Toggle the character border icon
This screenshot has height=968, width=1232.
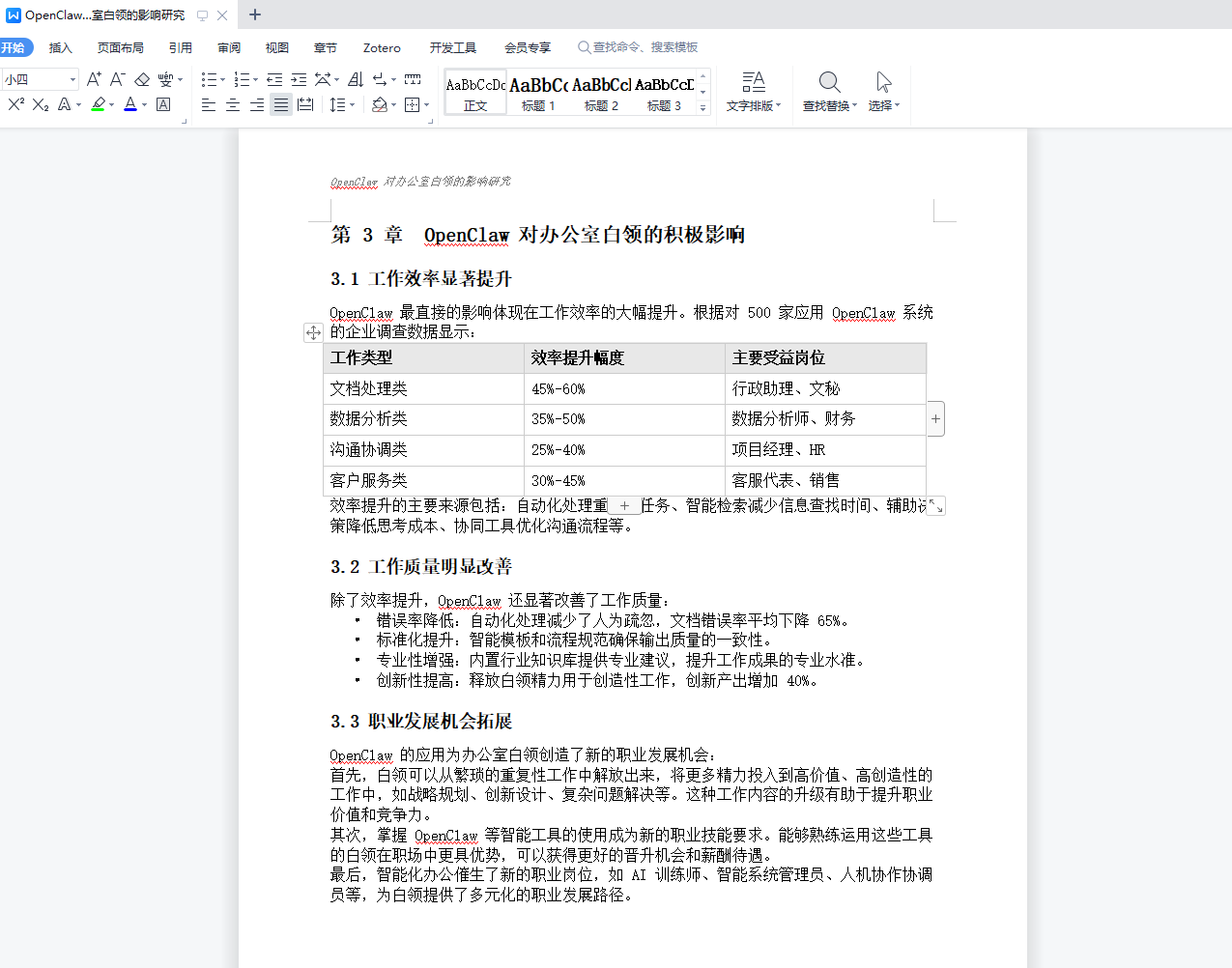163,104
